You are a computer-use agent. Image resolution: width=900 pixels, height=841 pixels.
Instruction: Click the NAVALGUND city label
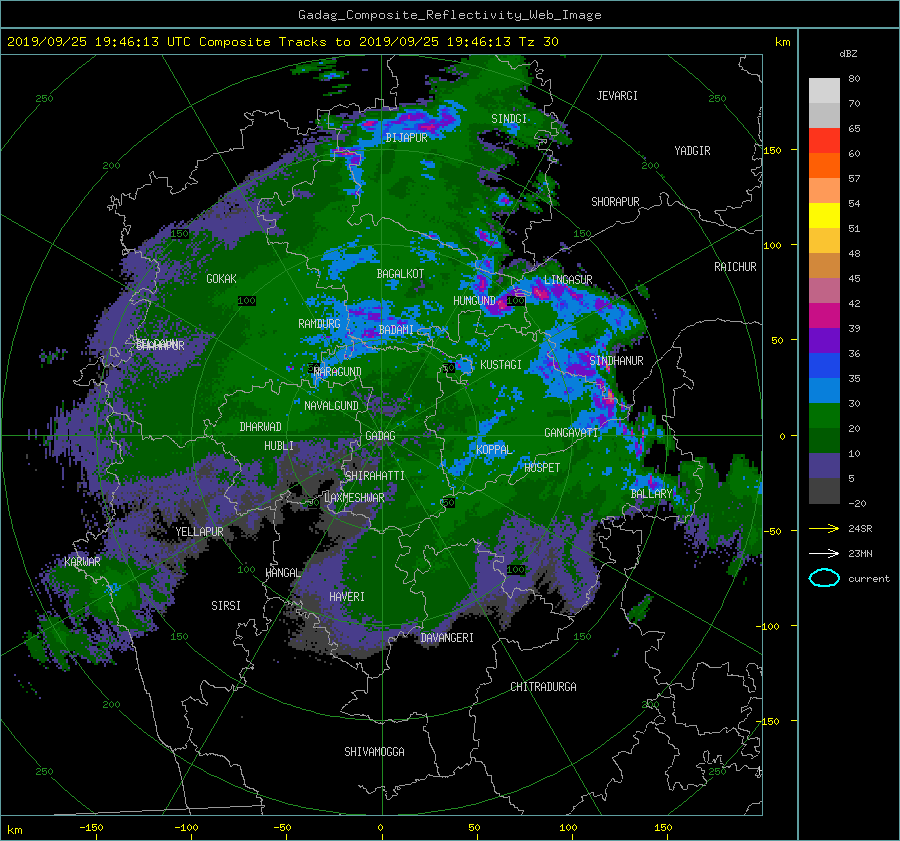click(x=331, y=406)
